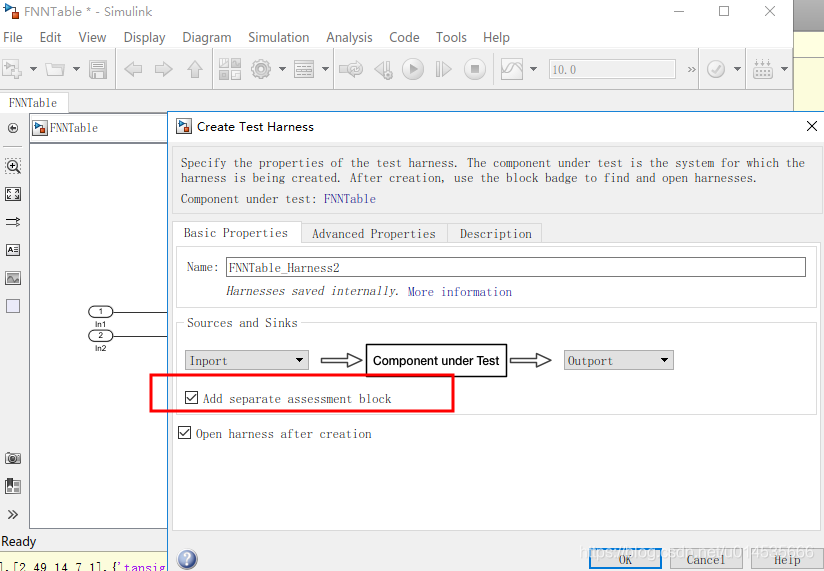Open the File menu
This screenshot has width=824, height=571.
[13, 37]
